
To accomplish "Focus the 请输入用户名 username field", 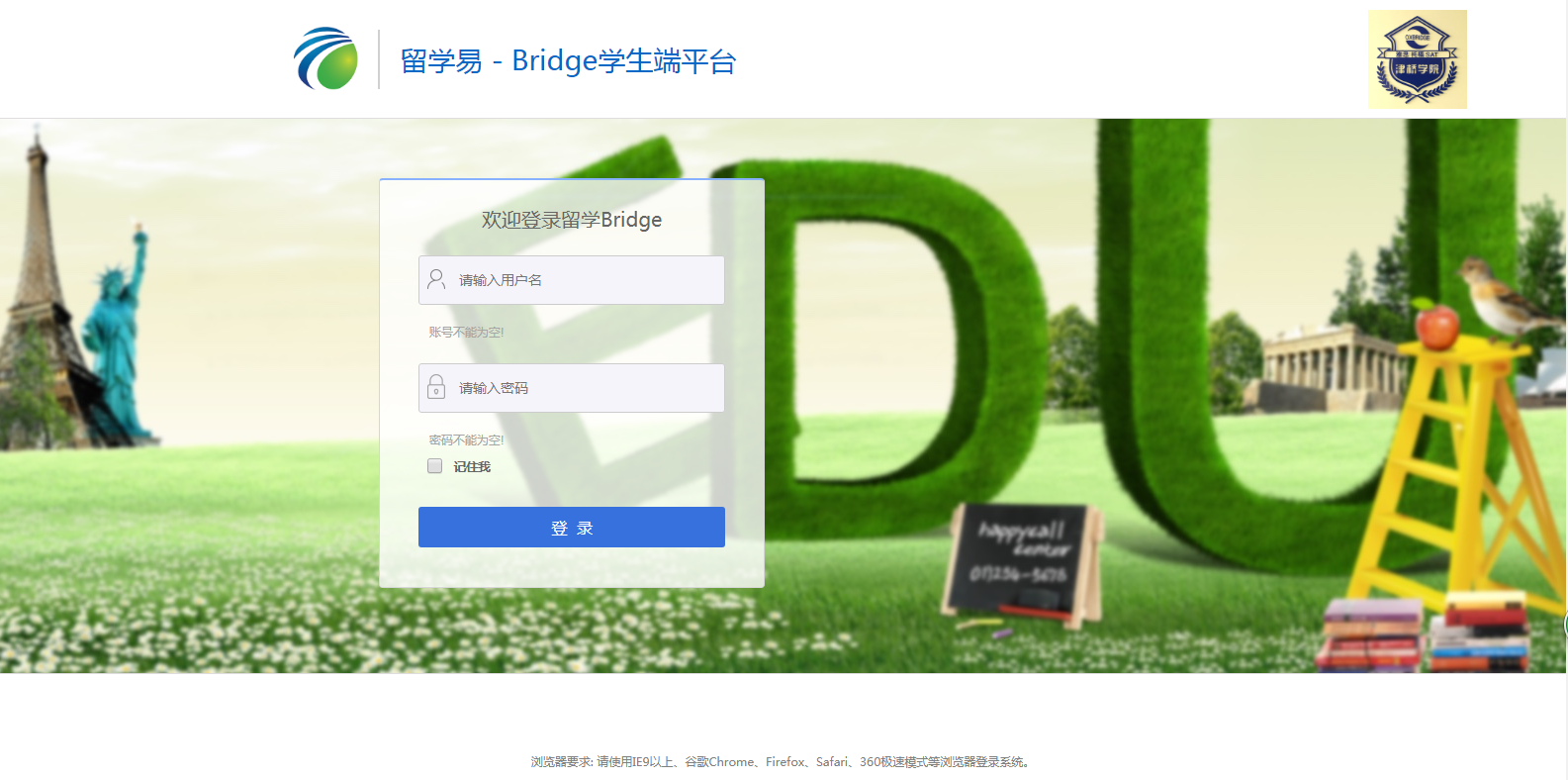I will 572,280.
